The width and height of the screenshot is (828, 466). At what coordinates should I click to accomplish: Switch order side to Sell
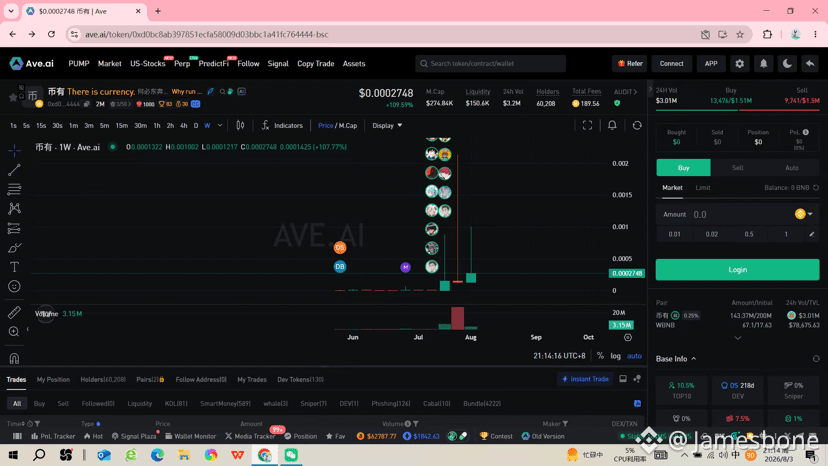point(738,167)
